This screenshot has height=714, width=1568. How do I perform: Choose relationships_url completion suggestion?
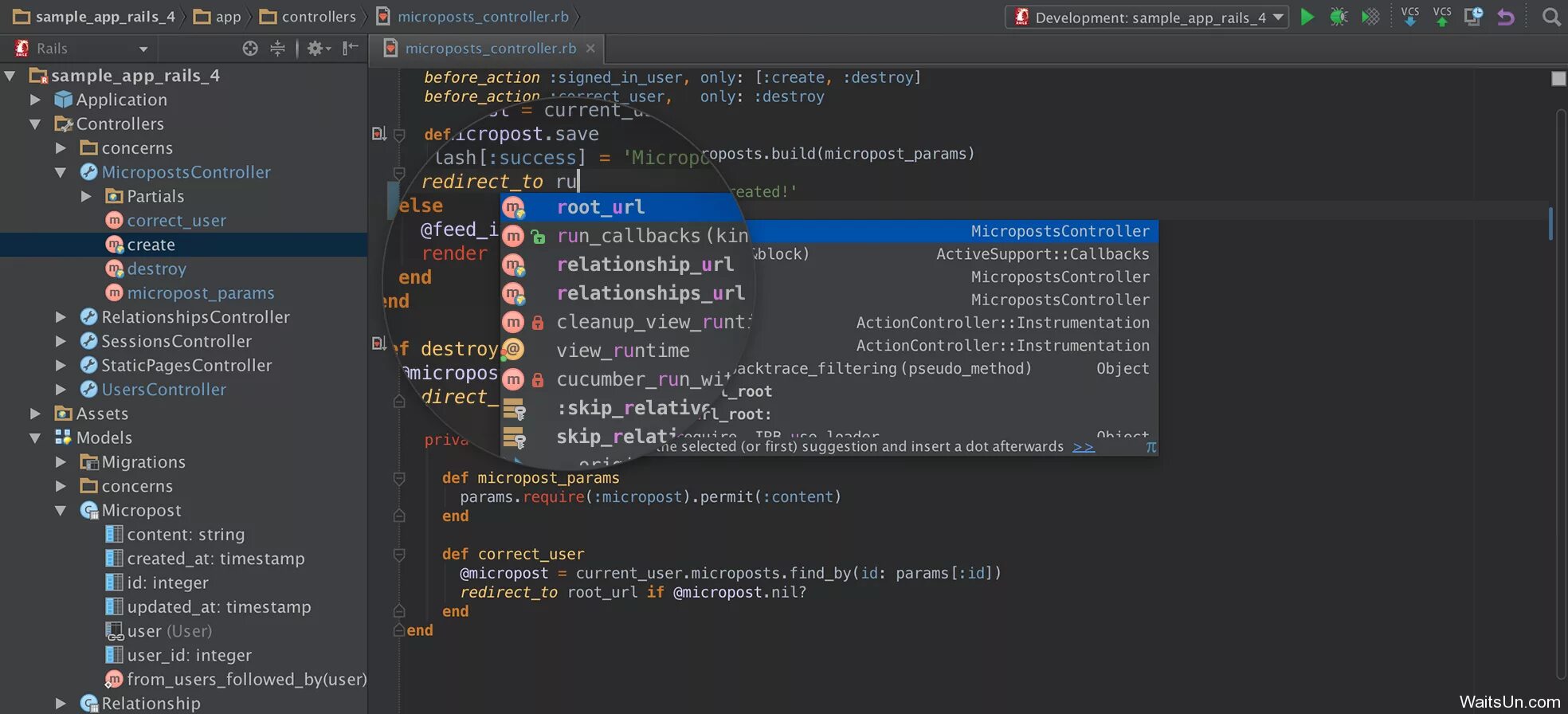pyautogui.click(x=651, y=293)
